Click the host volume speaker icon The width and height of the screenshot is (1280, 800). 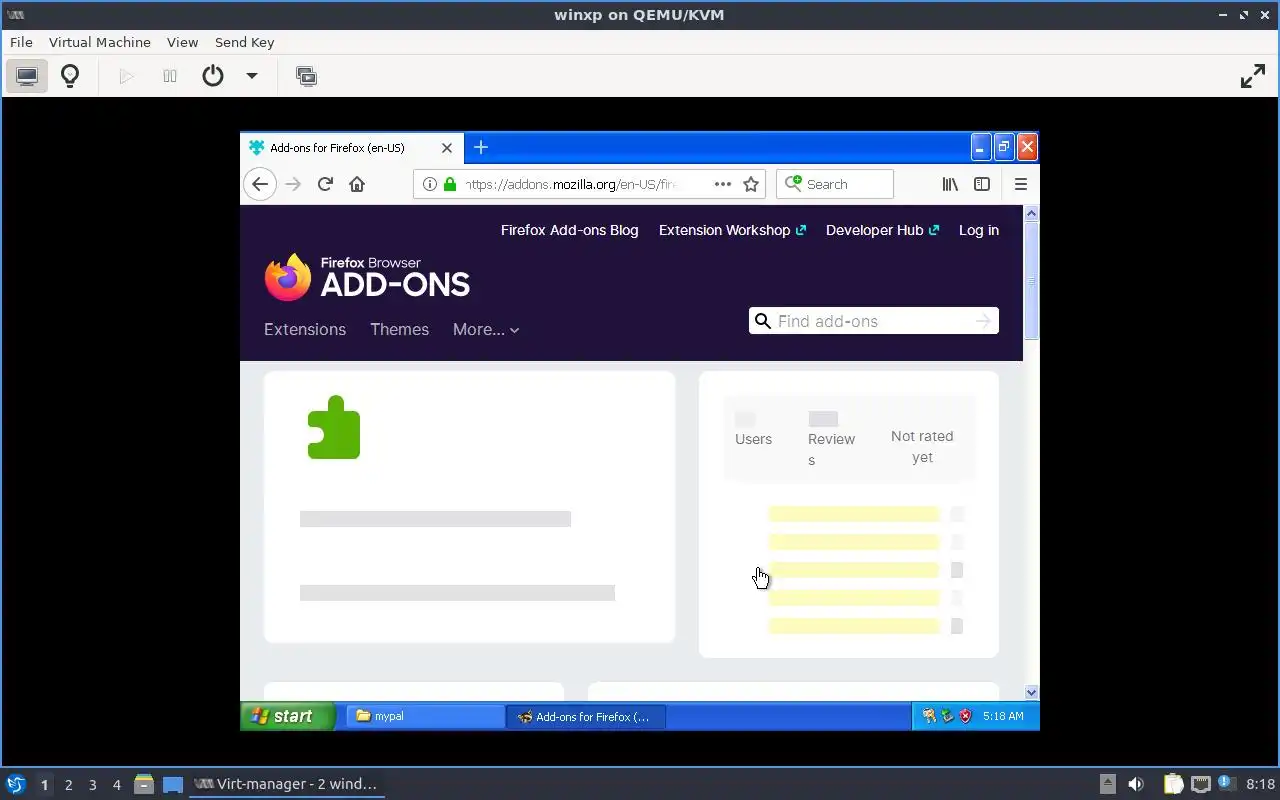coord(1136,784)
